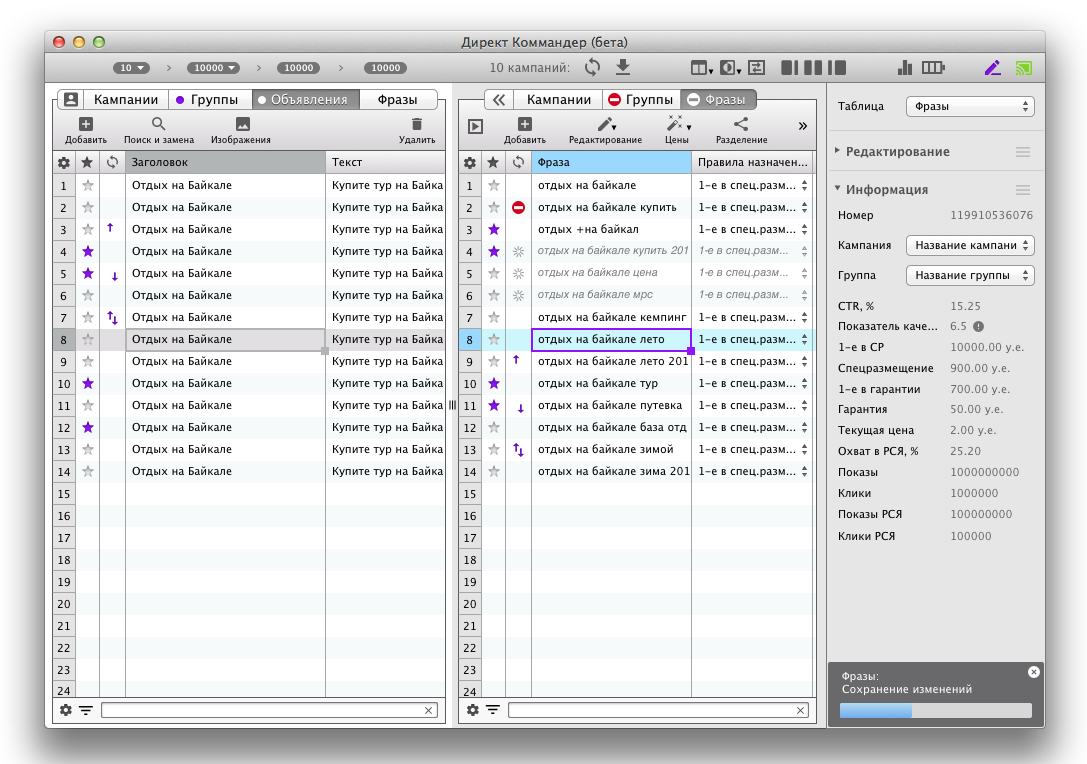Open the Изображения (images) tool

tap(241, 130)
